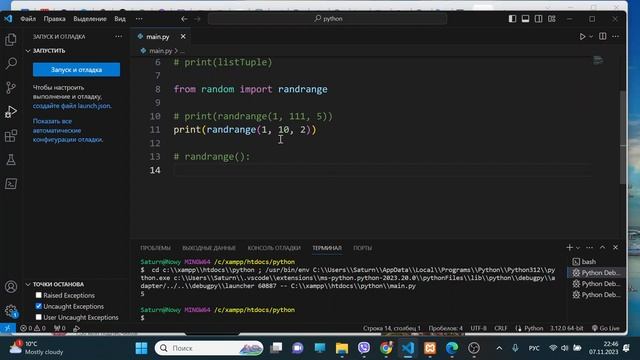Open the Windows Start button

[141, 348]
